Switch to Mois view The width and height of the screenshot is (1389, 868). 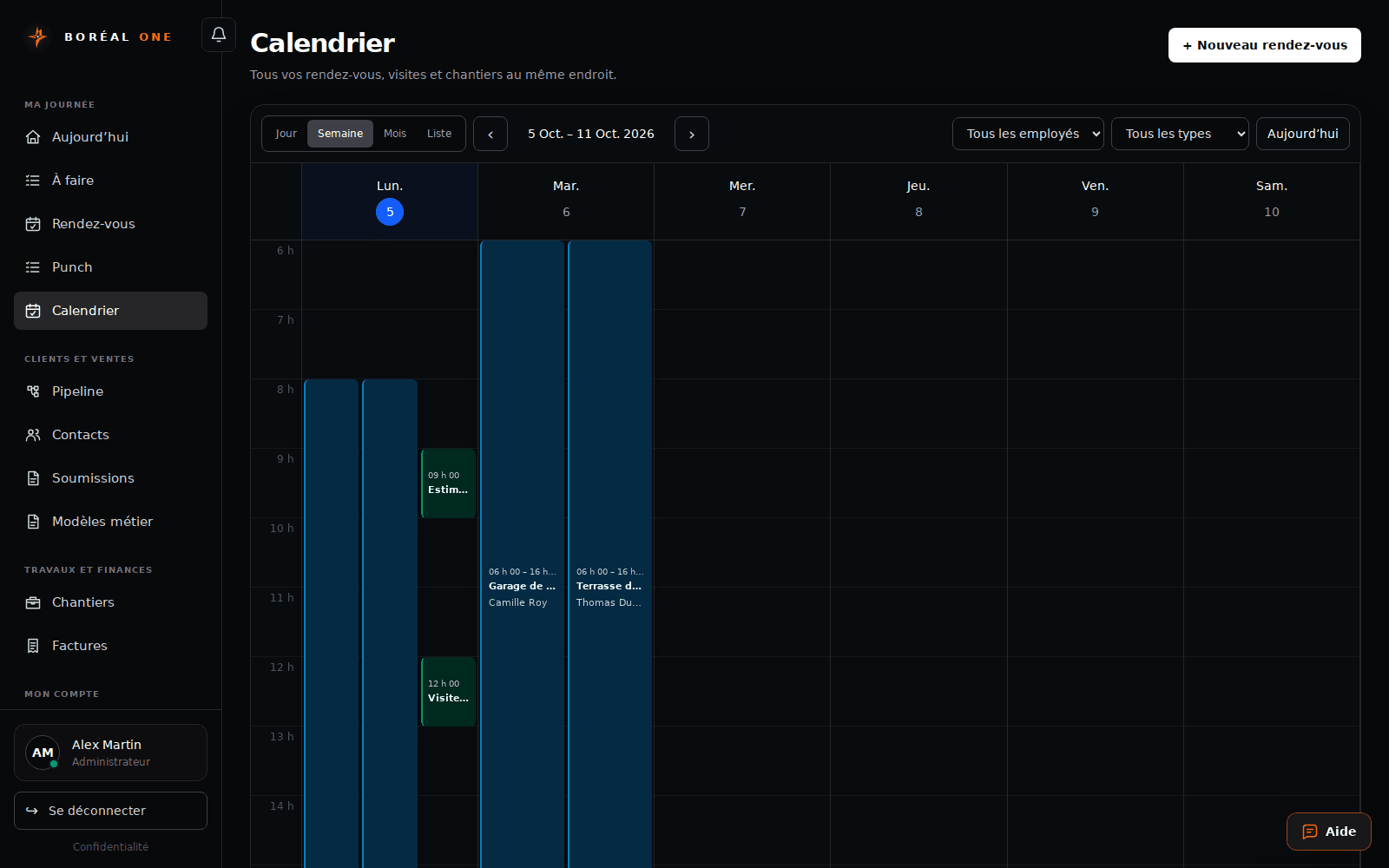pos(395,134)
